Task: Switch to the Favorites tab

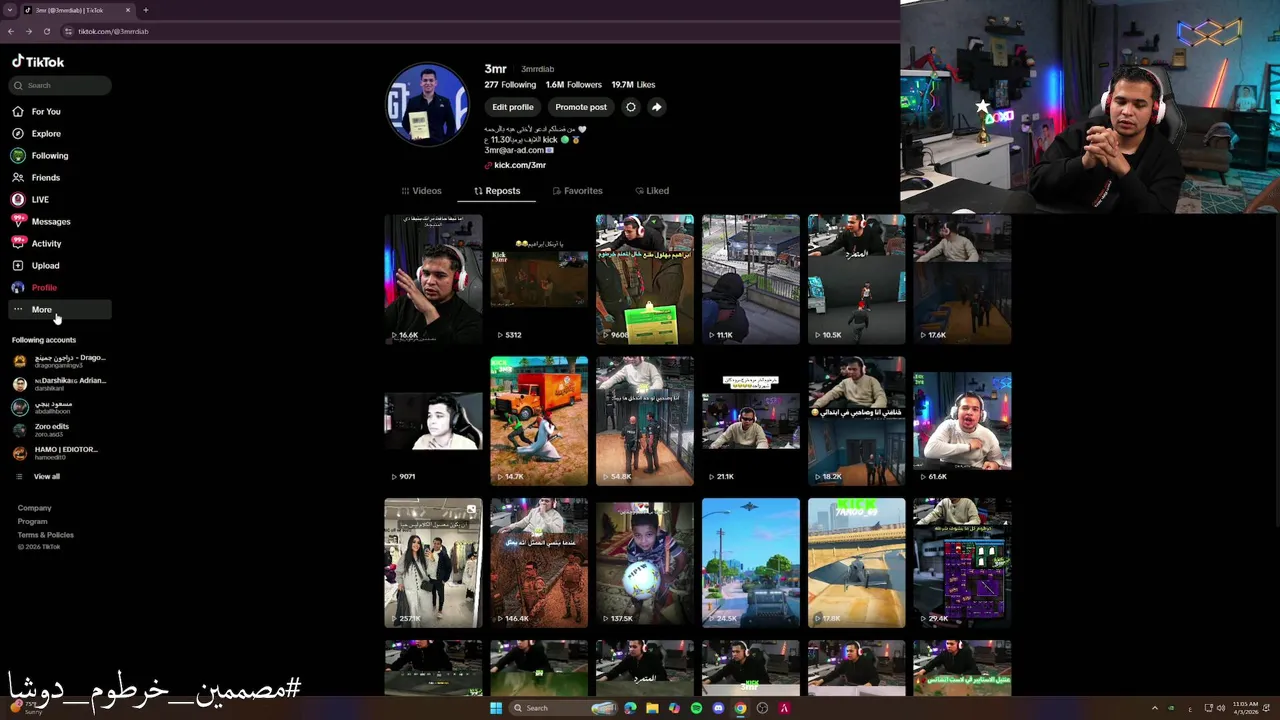Action: 577,190
